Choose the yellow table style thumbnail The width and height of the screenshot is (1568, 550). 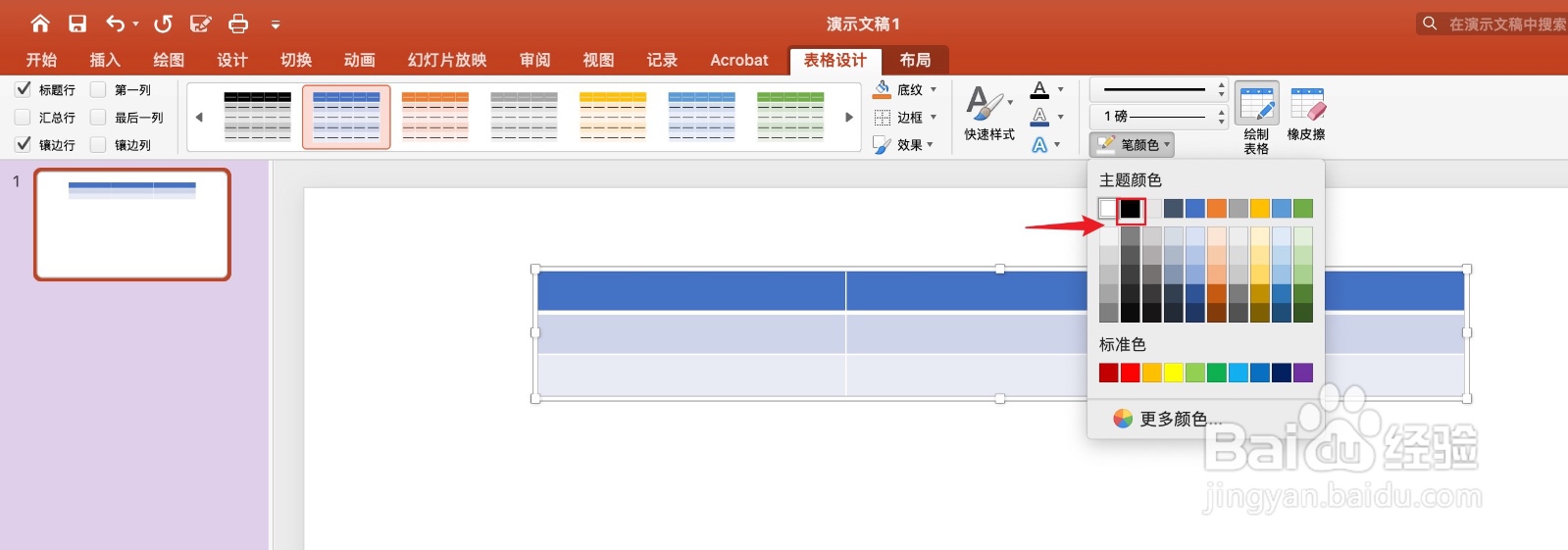click(613, 117)
